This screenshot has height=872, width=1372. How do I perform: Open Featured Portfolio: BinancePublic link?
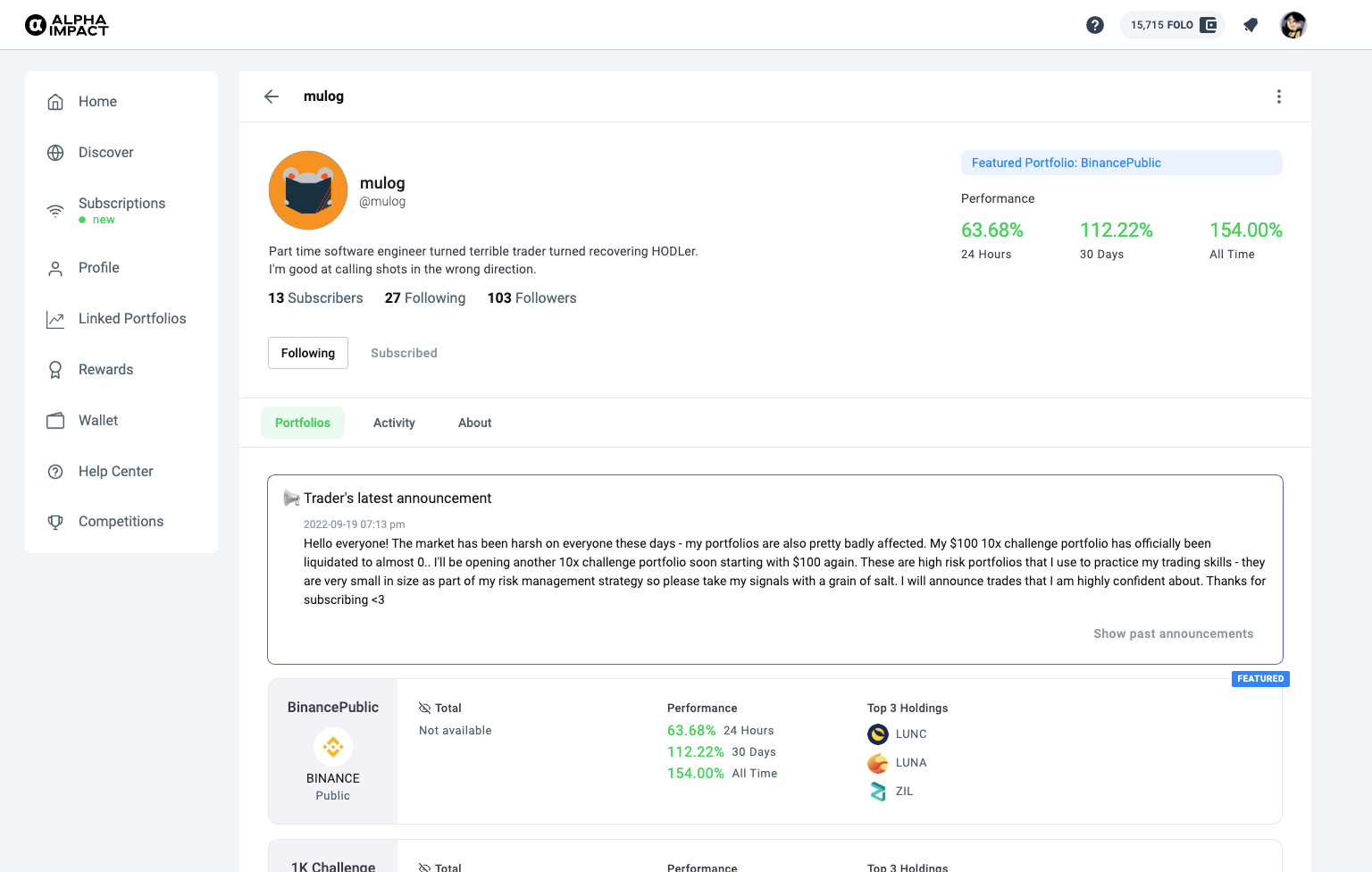tap(1122, 163)
